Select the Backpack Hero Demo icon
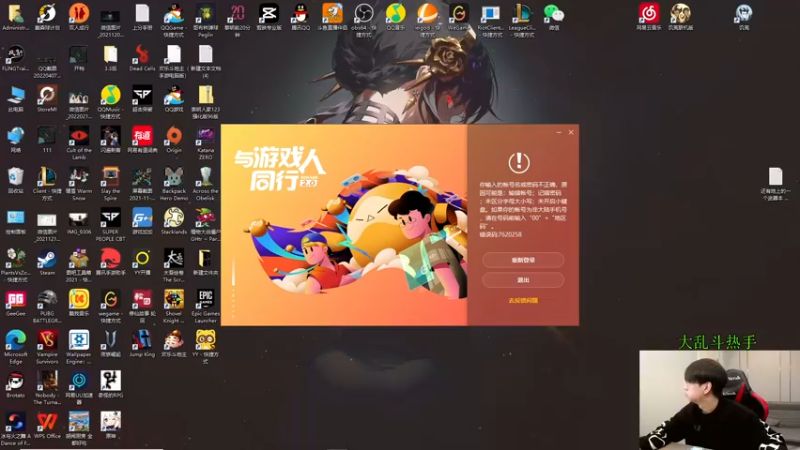Screen dimensions: 800x450 point(174,184)
